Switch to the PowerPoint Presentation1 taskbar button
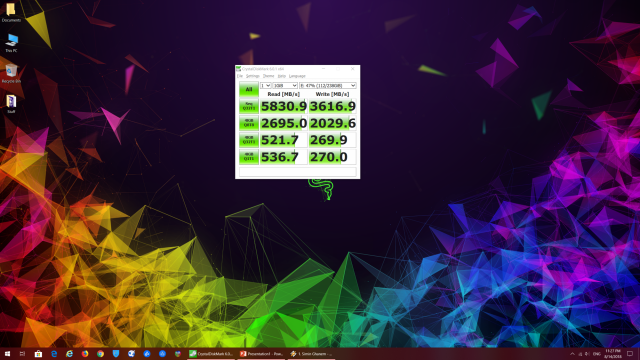Viewport: 640px width, 360px height. tap(262, 354)
